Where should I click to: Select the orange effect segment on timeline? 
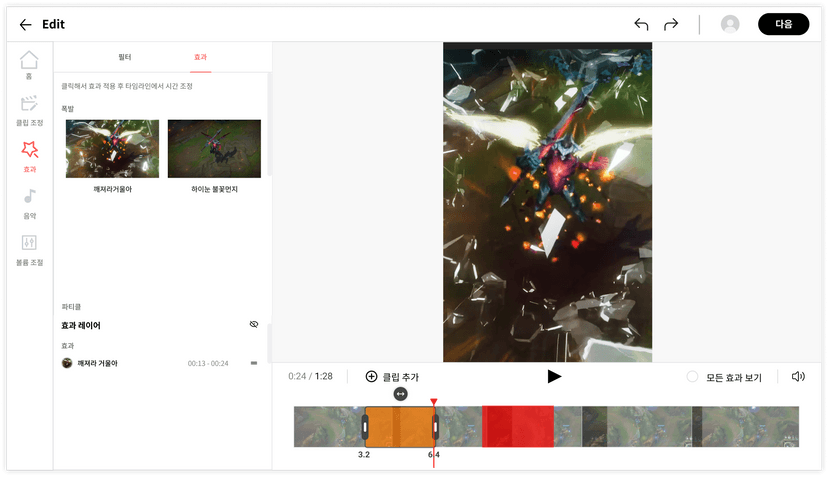point(400,427)
